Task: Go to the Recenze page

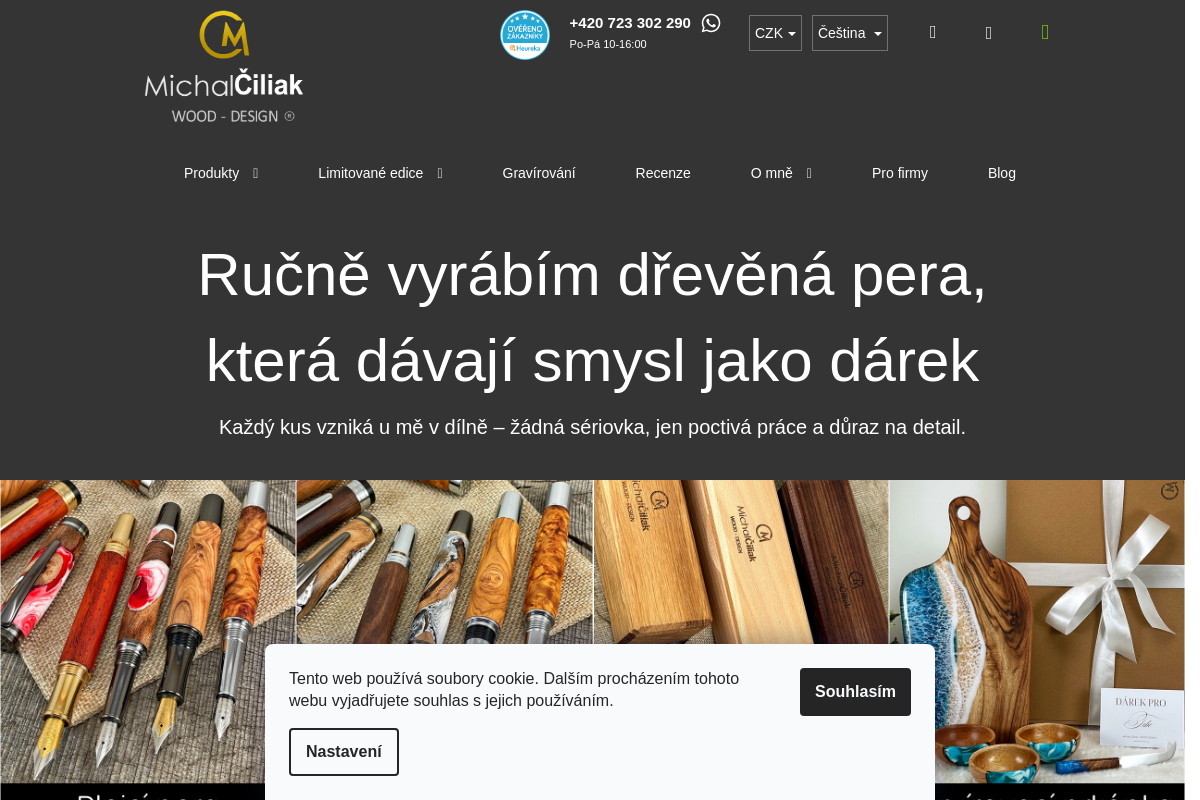Action: [663, 173]
